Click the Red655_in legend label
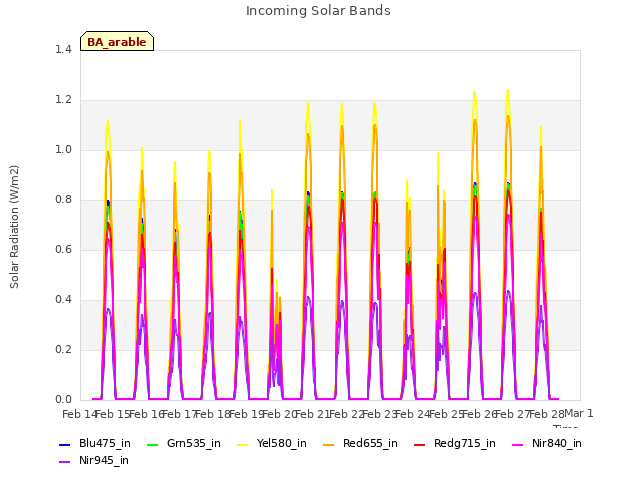Viewport: 640px width, 480px height. pyautogui.click(x=370, y=443)
